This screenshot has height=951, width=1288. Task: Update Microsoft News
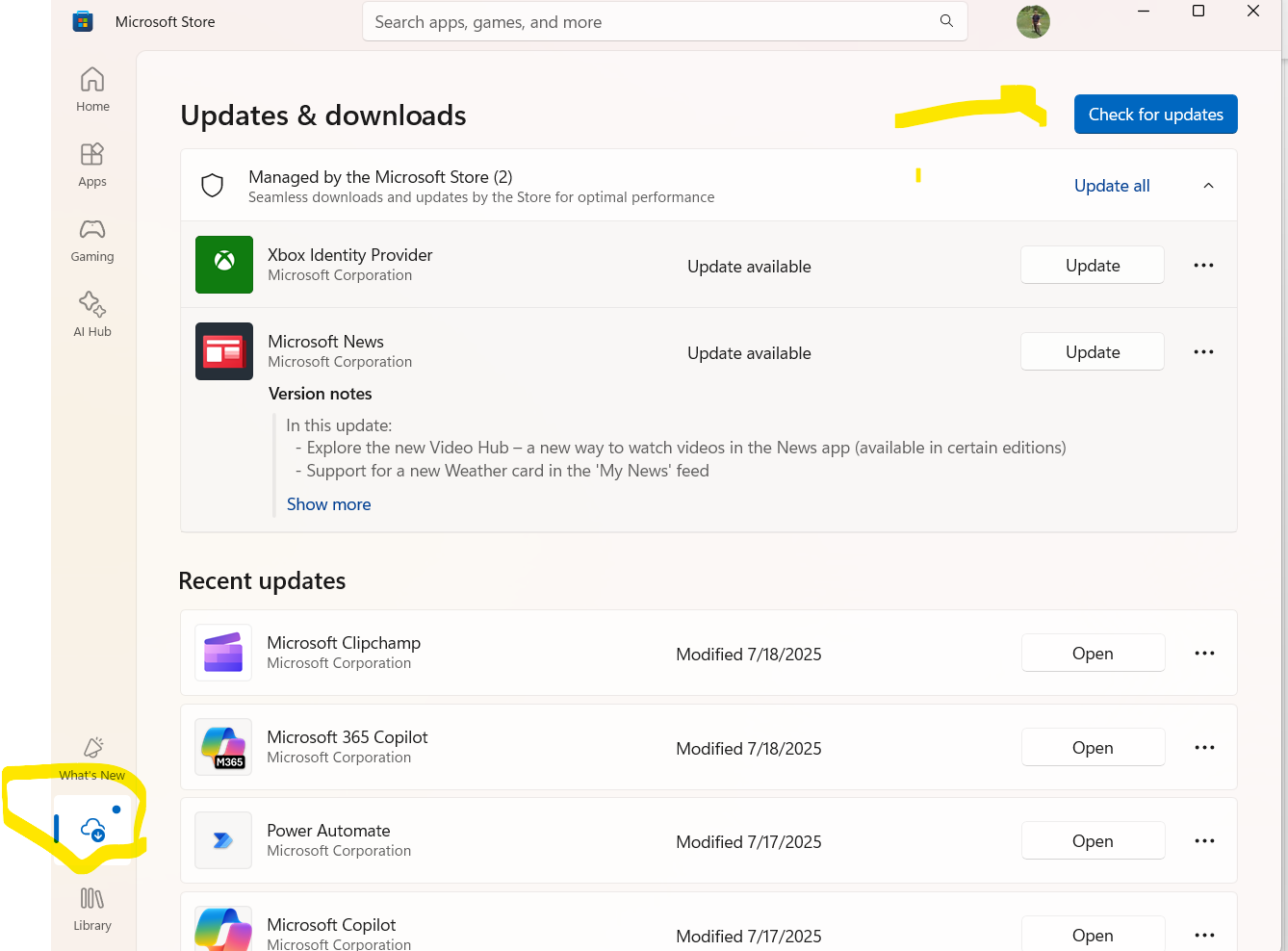[x=1093, y=351]
